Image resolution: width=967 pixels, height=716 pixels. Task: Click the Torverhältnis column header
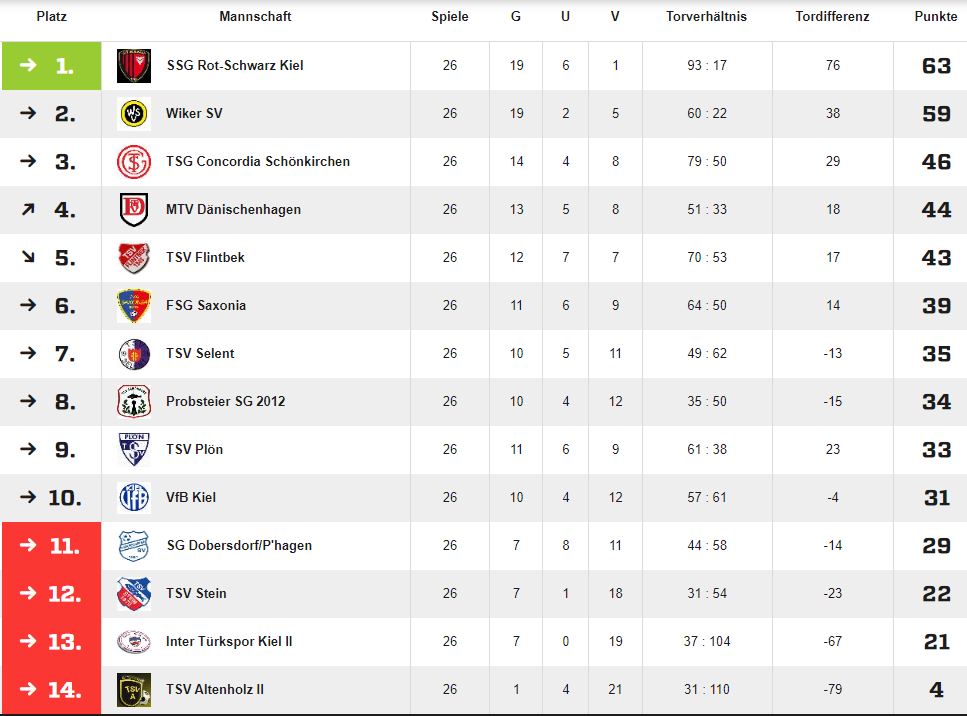pos(706,17)
